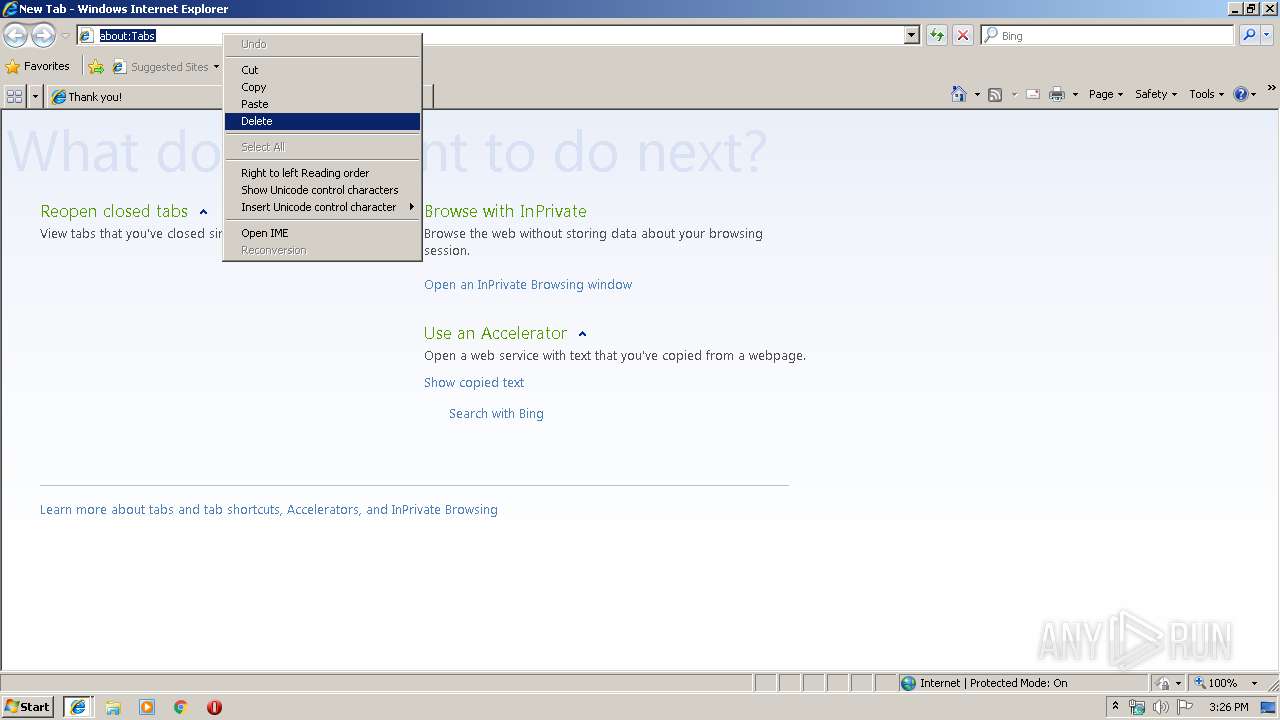1280x720 pixels.
Task: Click the Internet zone globe icon
Action: point(908,683)
